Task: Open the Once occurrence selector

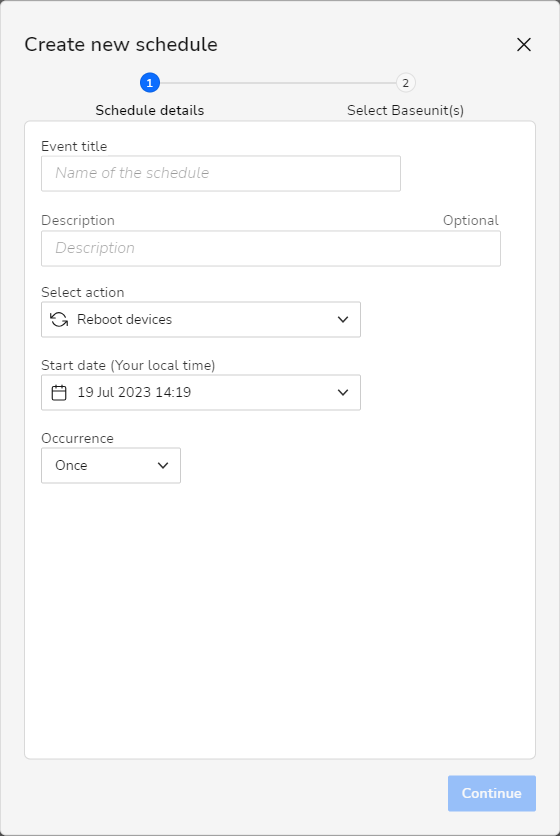Action: (x=111, y=465)
